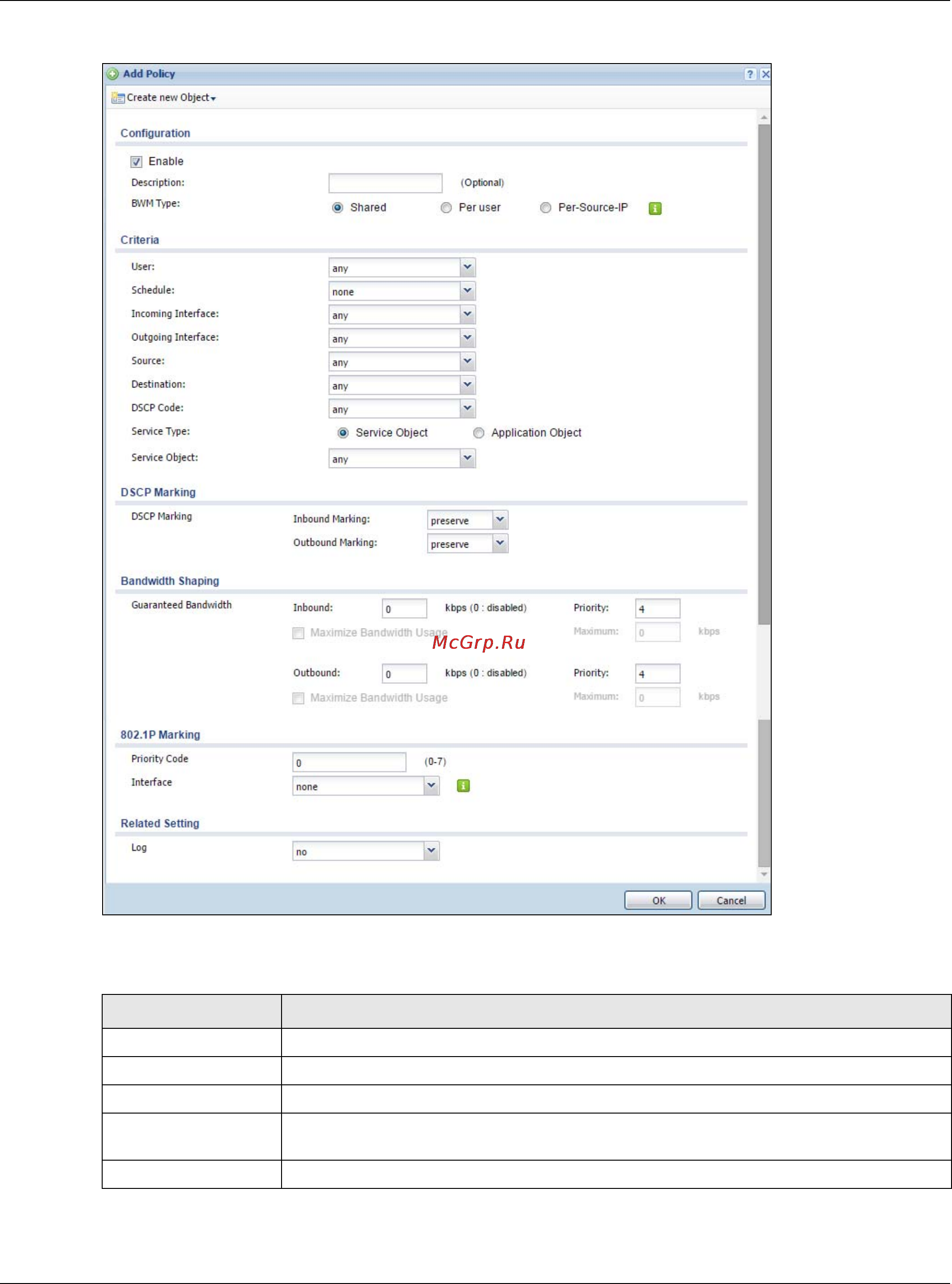Open the Service Object dropdown
952x1284 pixels.
pos(402,459)
